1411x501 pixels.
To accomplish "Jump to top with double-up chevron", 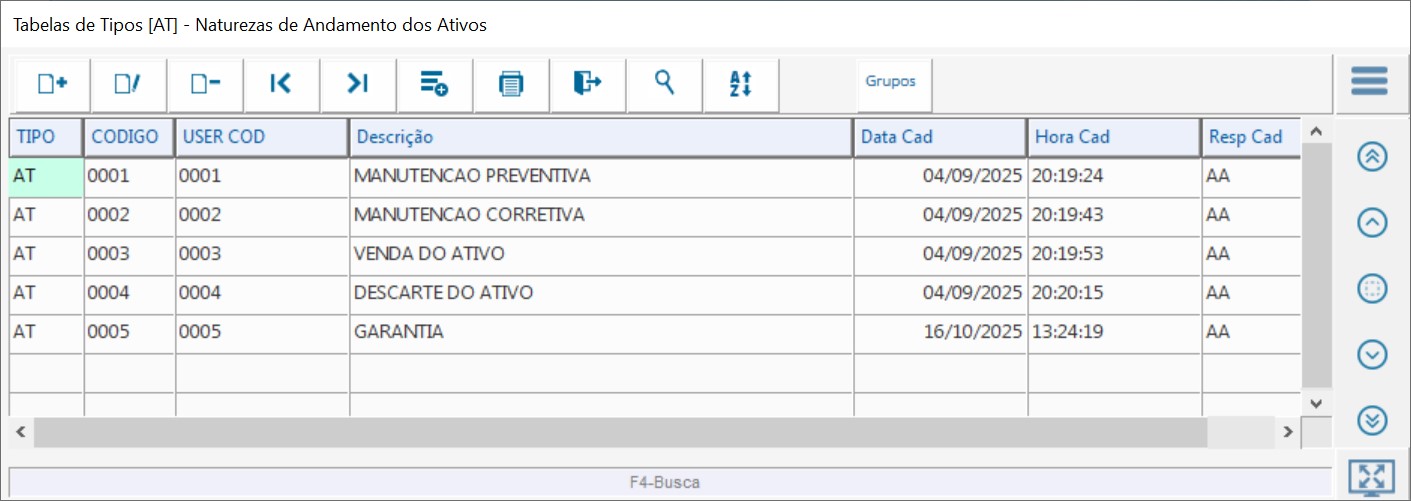I will 1372,157.
